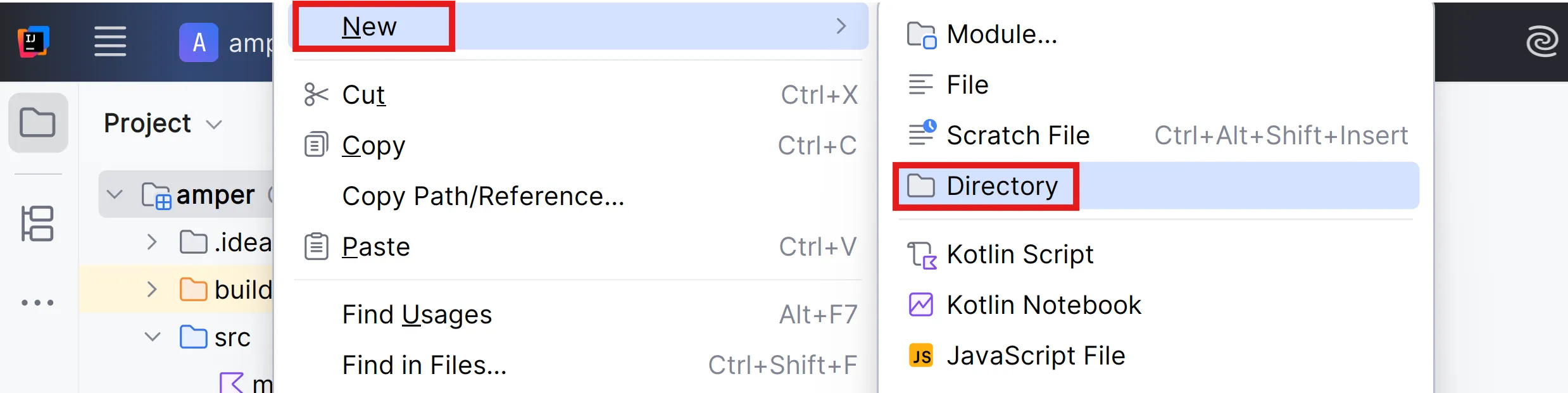Click the AI Assistant swirl icon
Image resolution: width=1568 pixels, height=393 pixels.
coord(1541,42)
